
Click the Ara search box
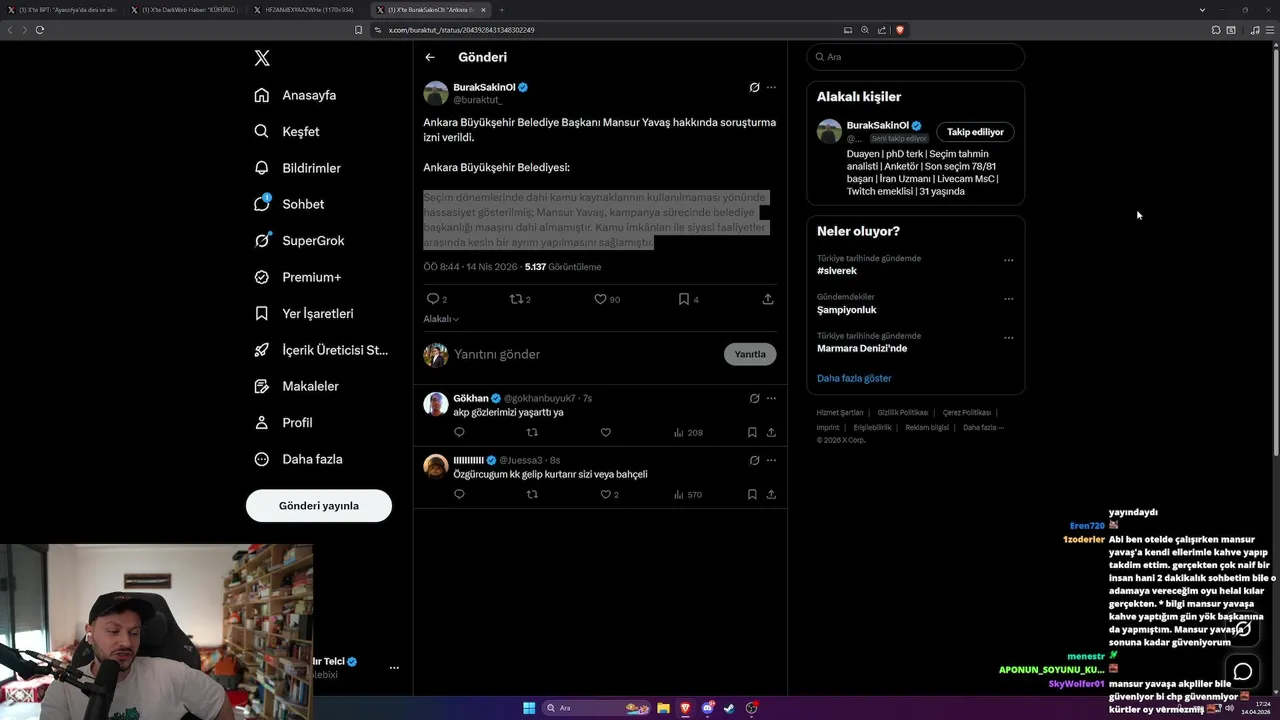[x=916, y=57]
